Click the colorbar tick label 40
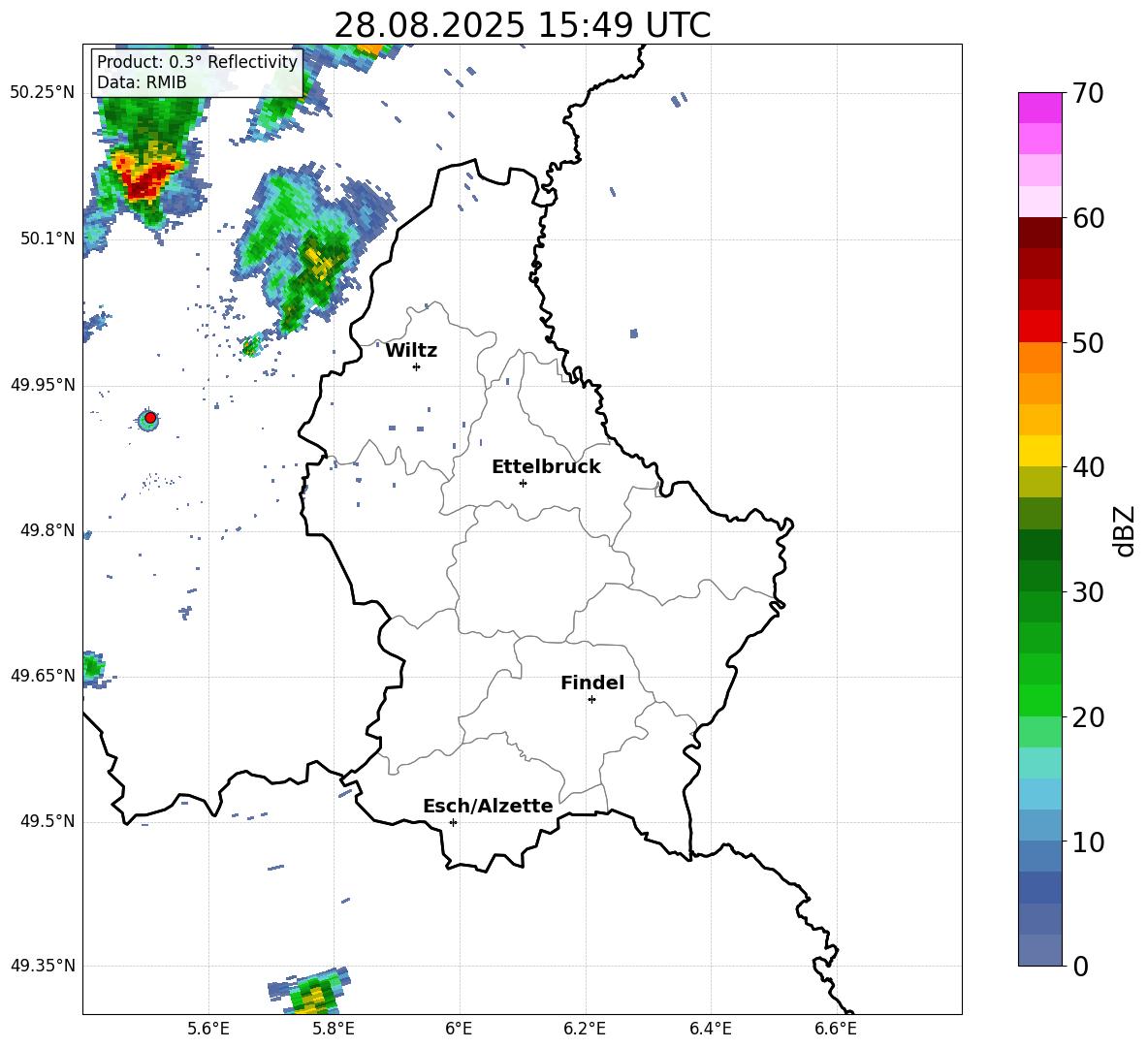Screen dimensions: 1148x1048 pyautogui.click(x=1088, y=467)
